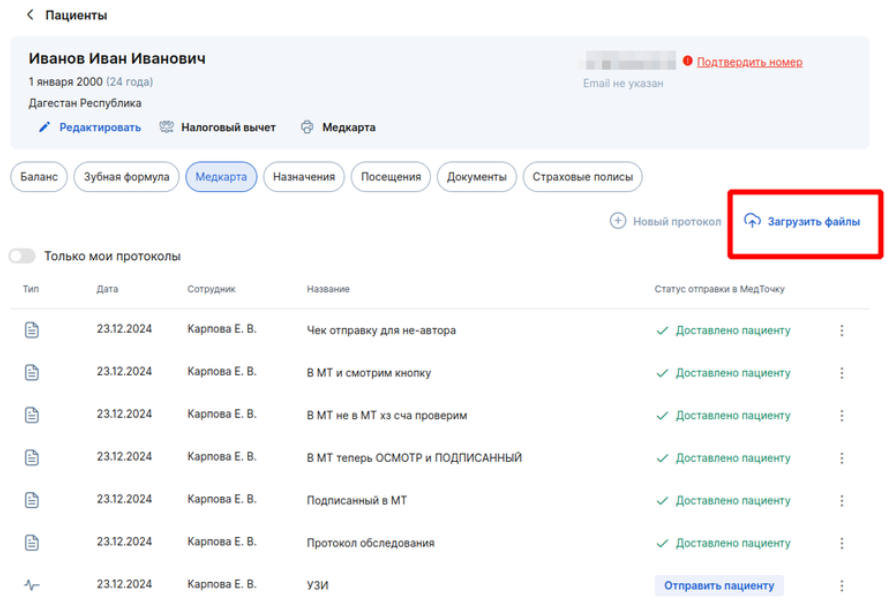Click the cloud upload icon Загрузить файлы

point(752,221)
